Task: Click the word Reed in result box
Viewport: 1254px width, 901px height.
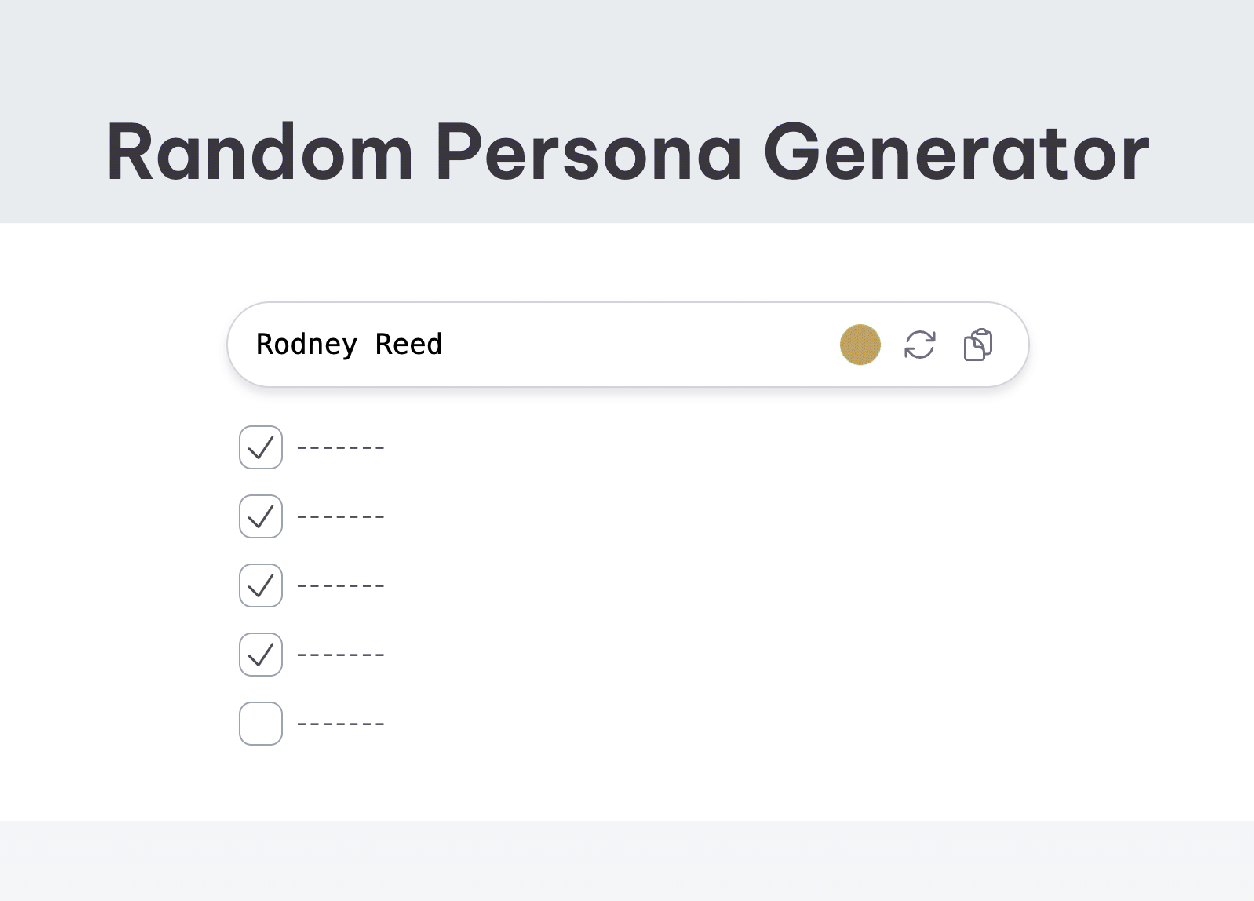Action: coord(409,344)
